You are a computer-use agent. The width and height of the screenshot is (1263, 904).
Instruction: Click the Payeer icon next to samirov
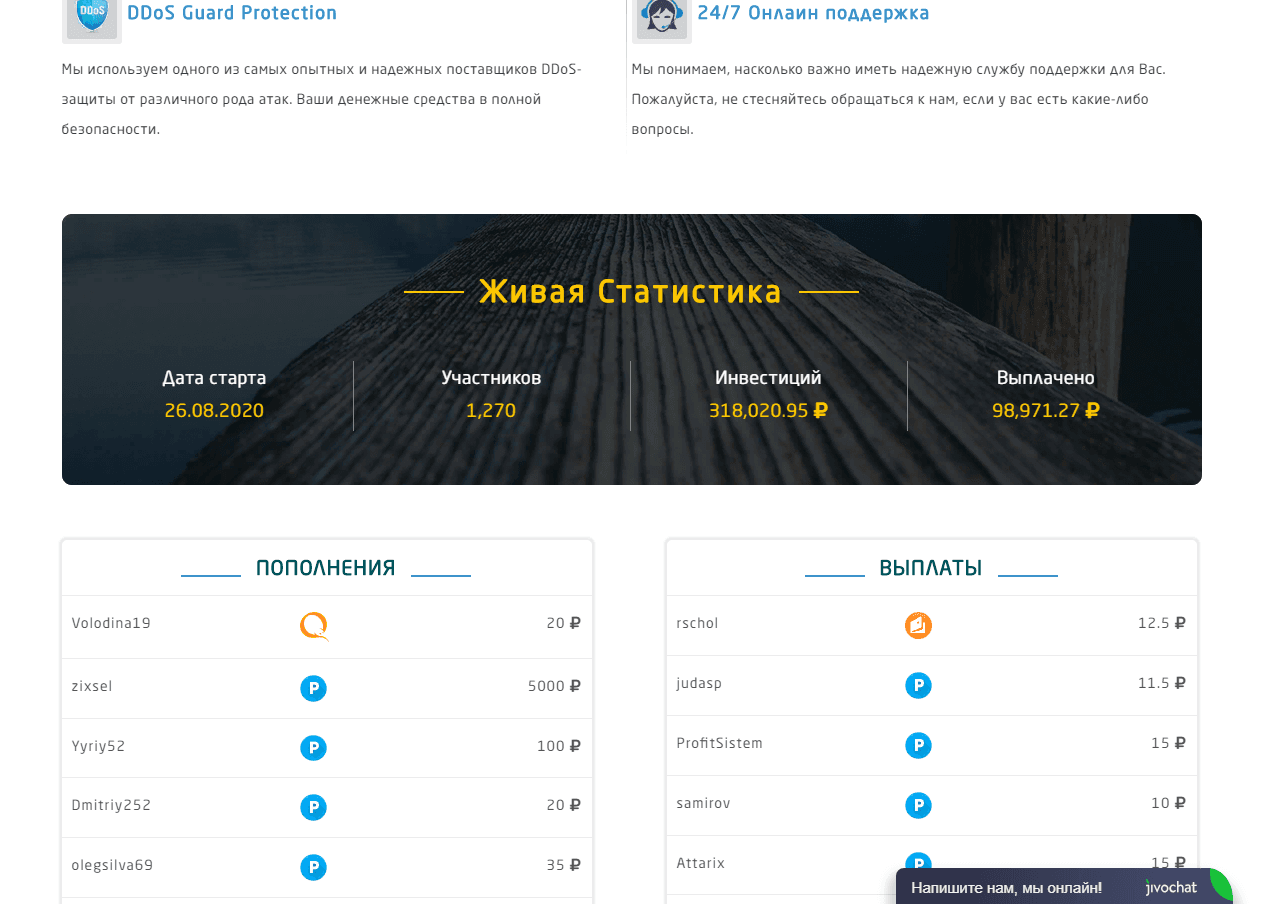click(x=918, y=805)
